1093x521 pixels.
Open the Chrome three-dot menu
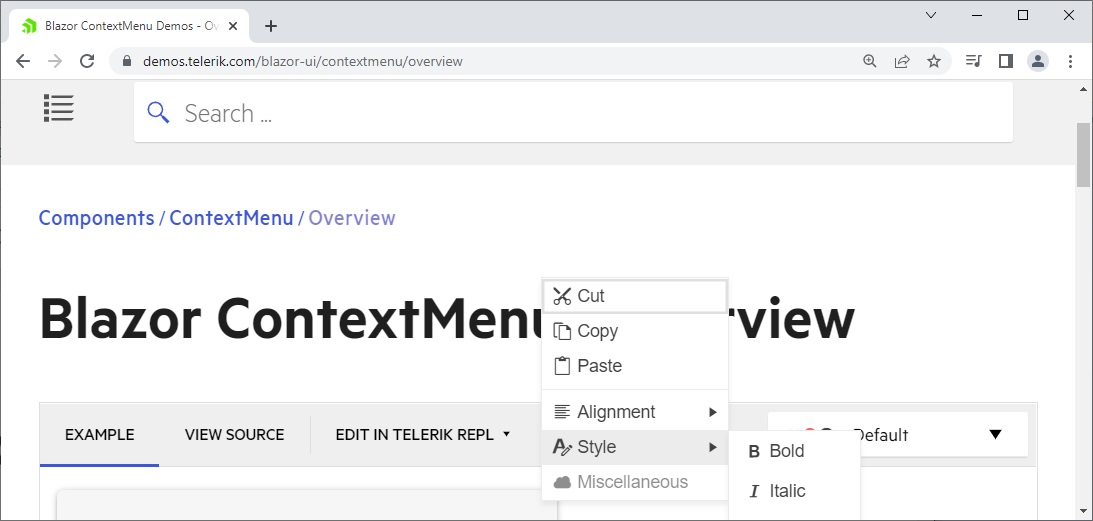(x=1070, y=61)
